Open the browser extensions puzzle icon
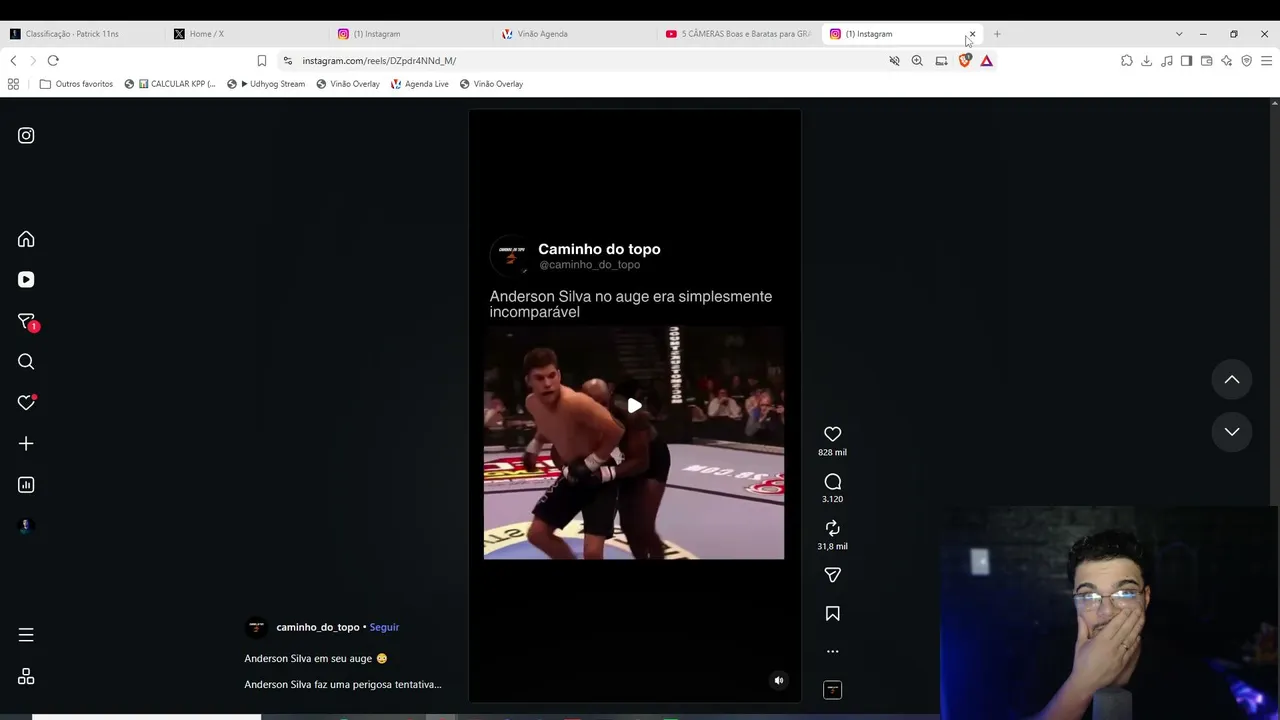The image size is (1280, 720). (1127, 61)
